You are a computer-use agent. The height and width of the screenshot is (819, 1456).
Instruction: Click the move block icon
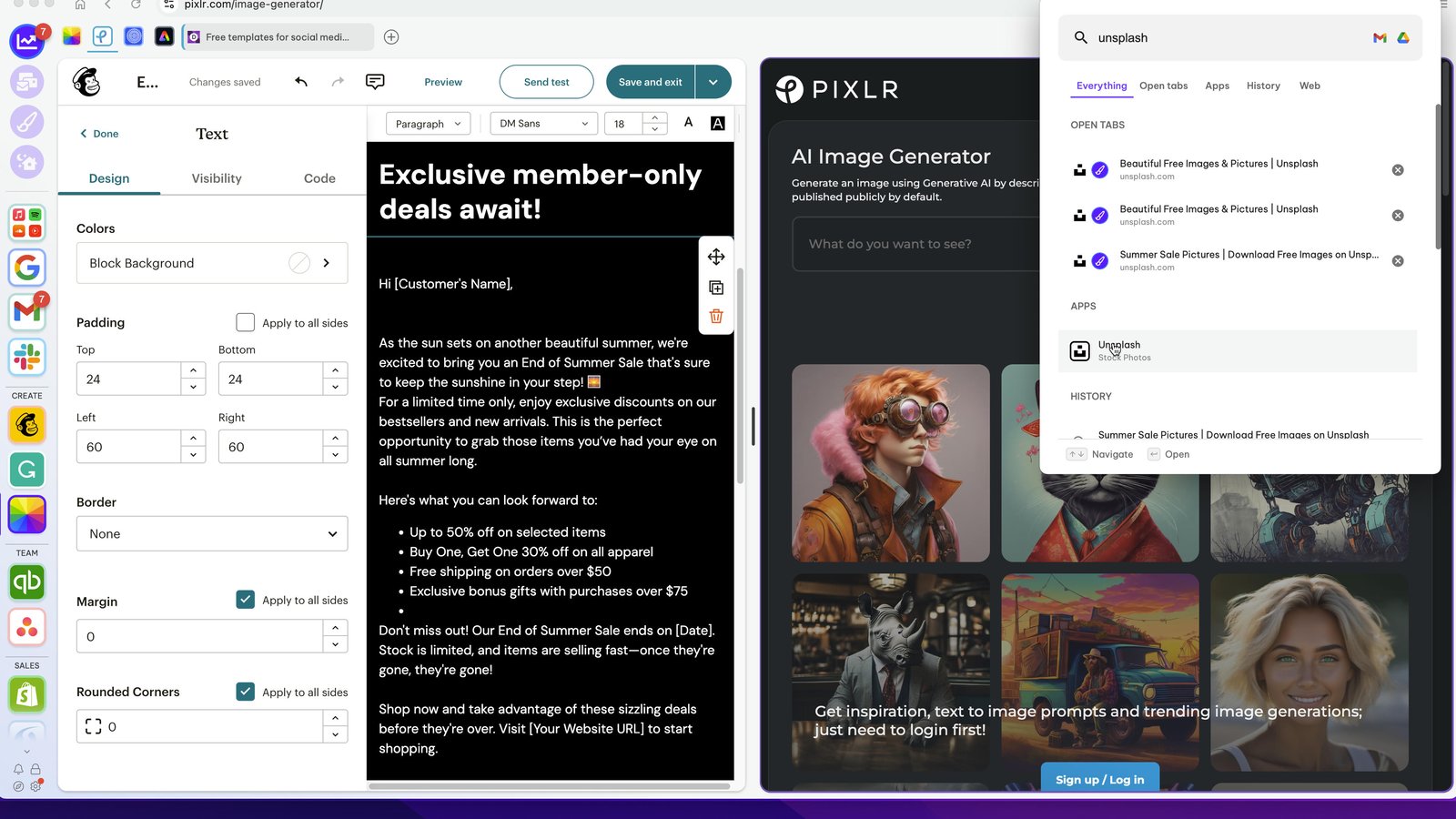click(x=716, y=257)
